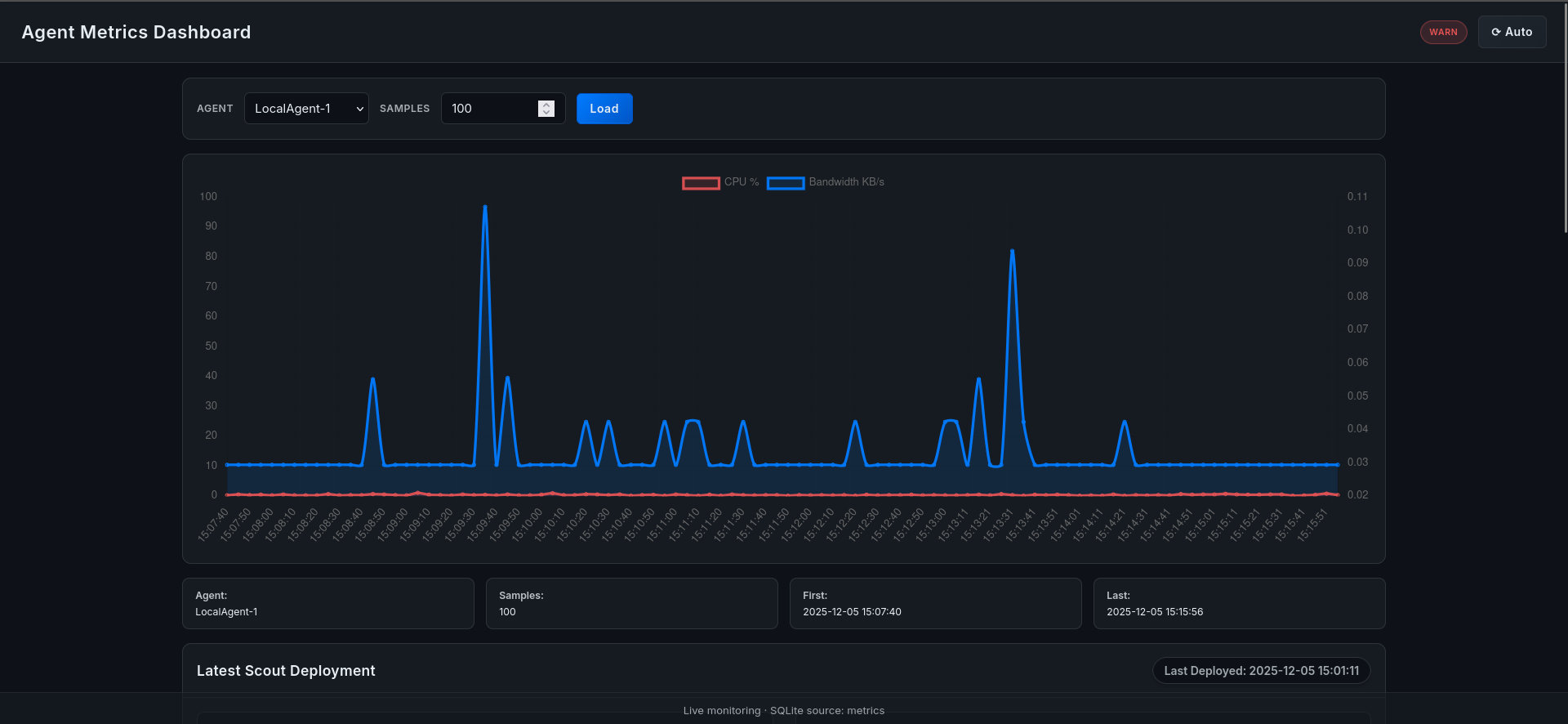Click the Agent Metrics Dashboard title
The width and height of the screenshot is (1568, 724).
(136, 32)
